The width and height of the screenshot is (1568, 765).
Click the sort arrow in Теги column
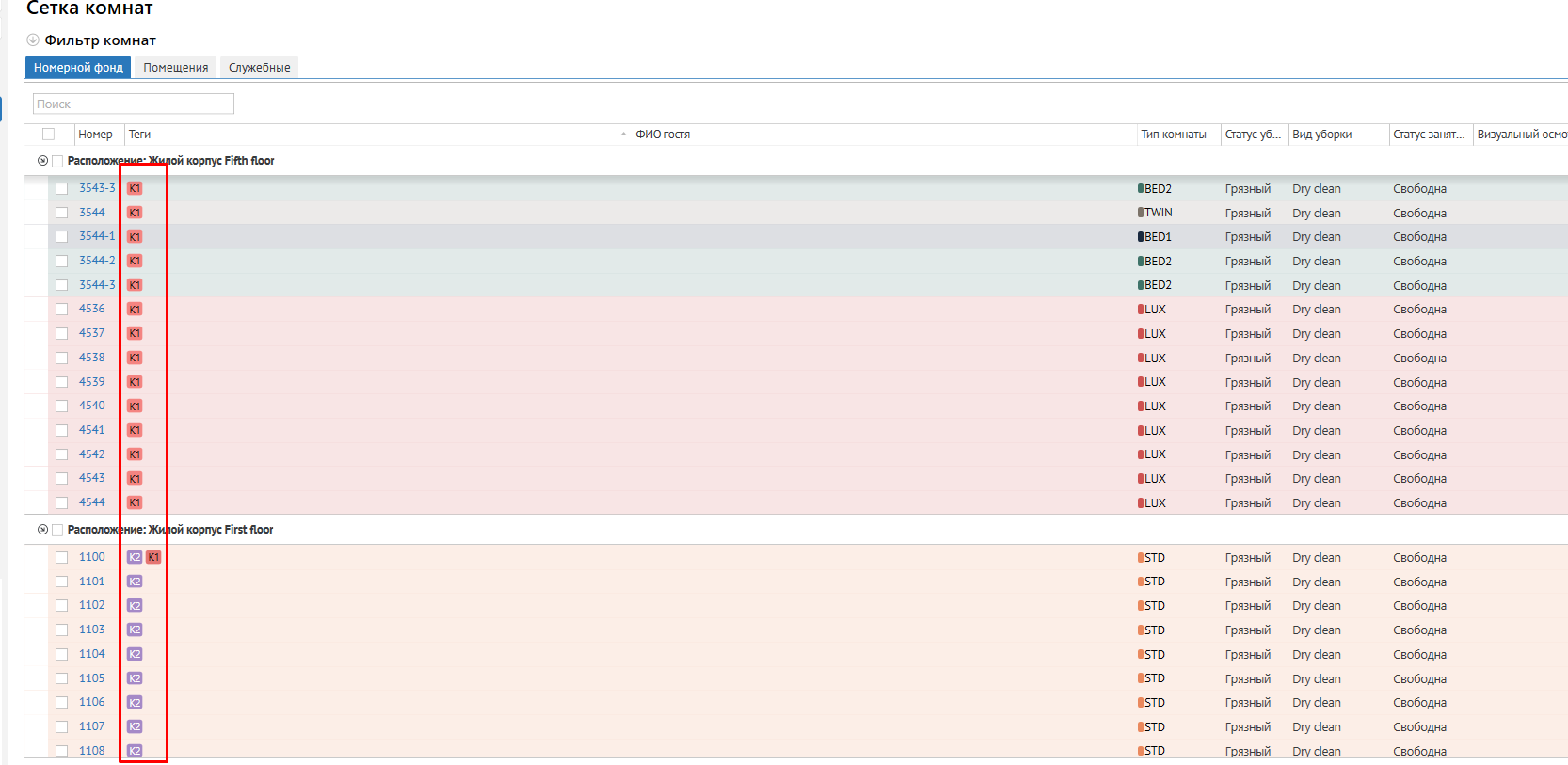point(623,135)
